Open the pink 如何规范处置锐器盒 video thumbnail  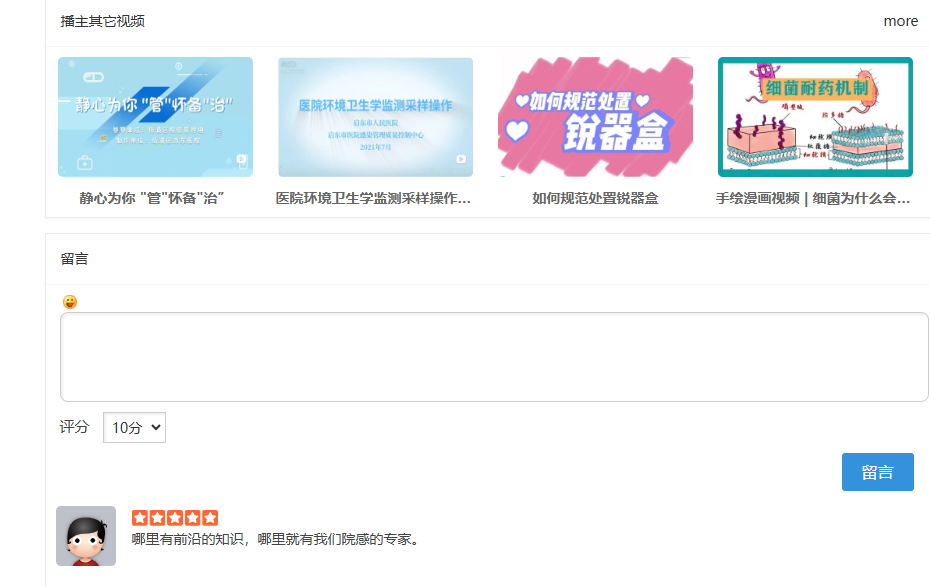tap(595, 117)
